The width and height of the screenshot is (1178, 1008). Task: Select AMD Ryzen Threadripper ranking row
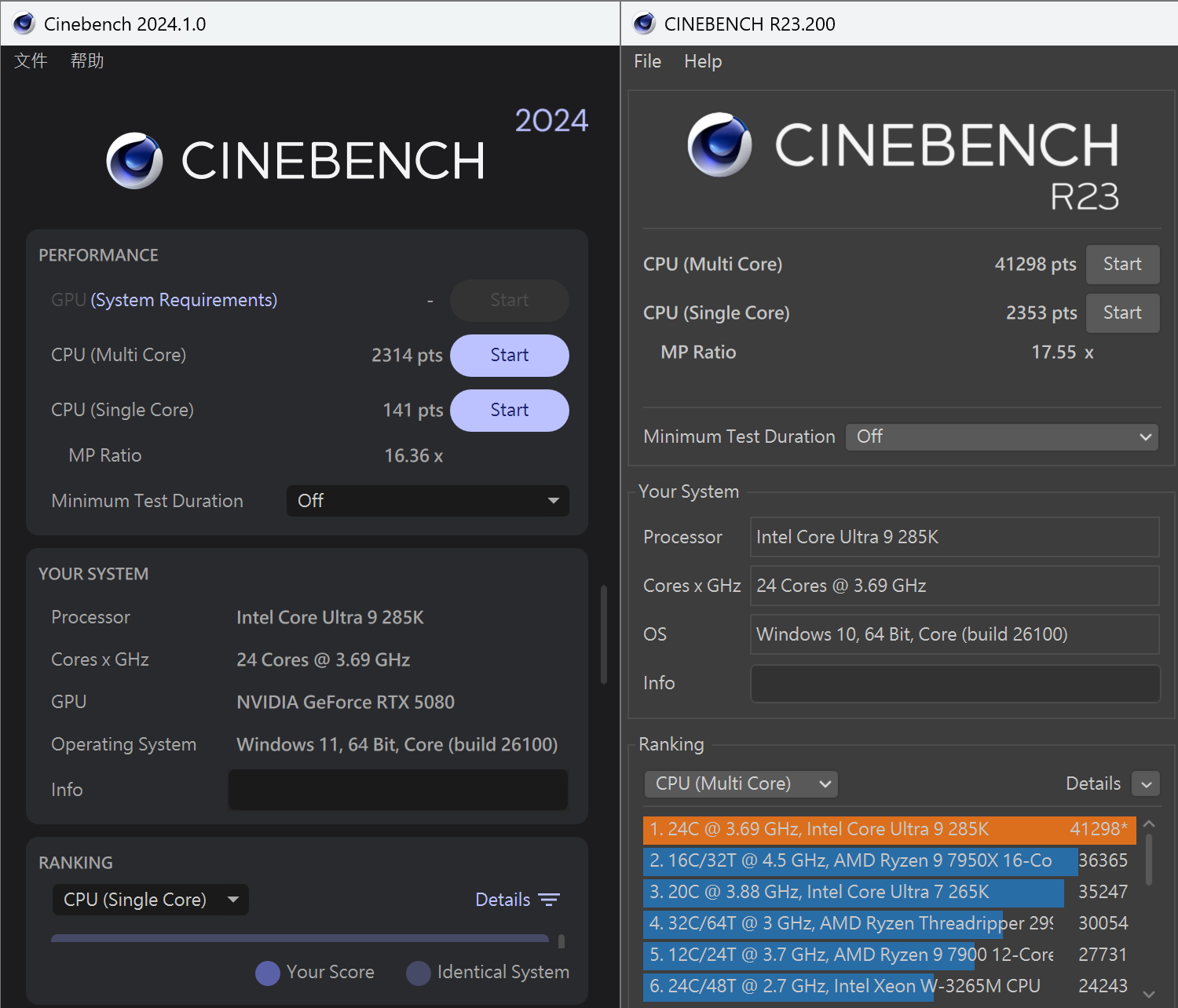click(x=889, y=924)
